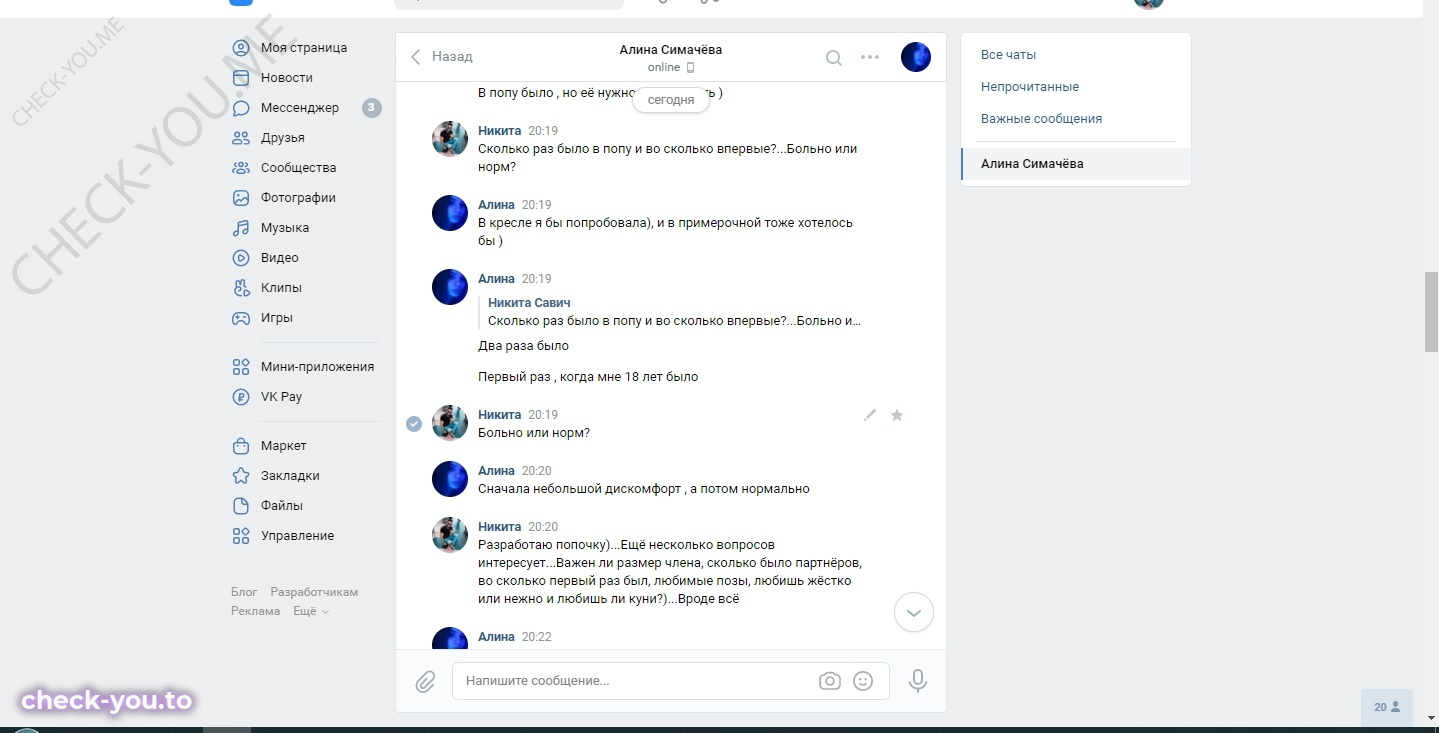The height and width of the screenshot is (733, 1439).
Task: Click the Алина sender name at 20:22
Action: click(x=496, y=637)
